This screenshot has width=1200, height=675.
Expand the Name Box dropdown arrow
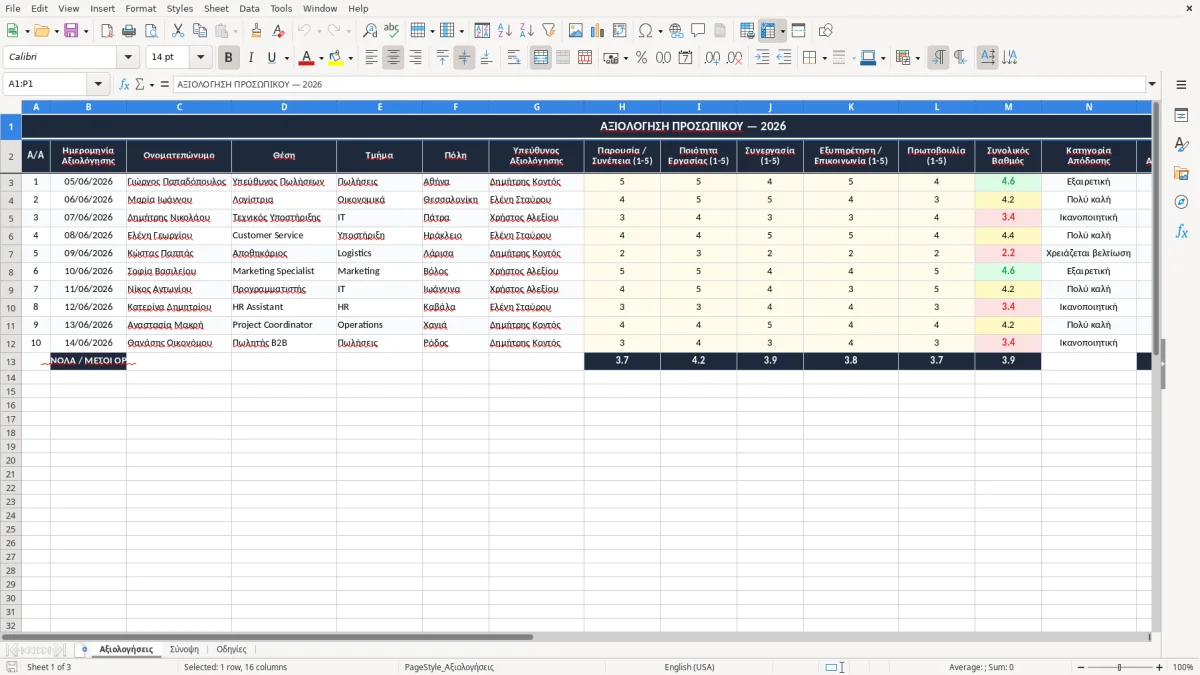pyautogui.click(x=98, y=84)
